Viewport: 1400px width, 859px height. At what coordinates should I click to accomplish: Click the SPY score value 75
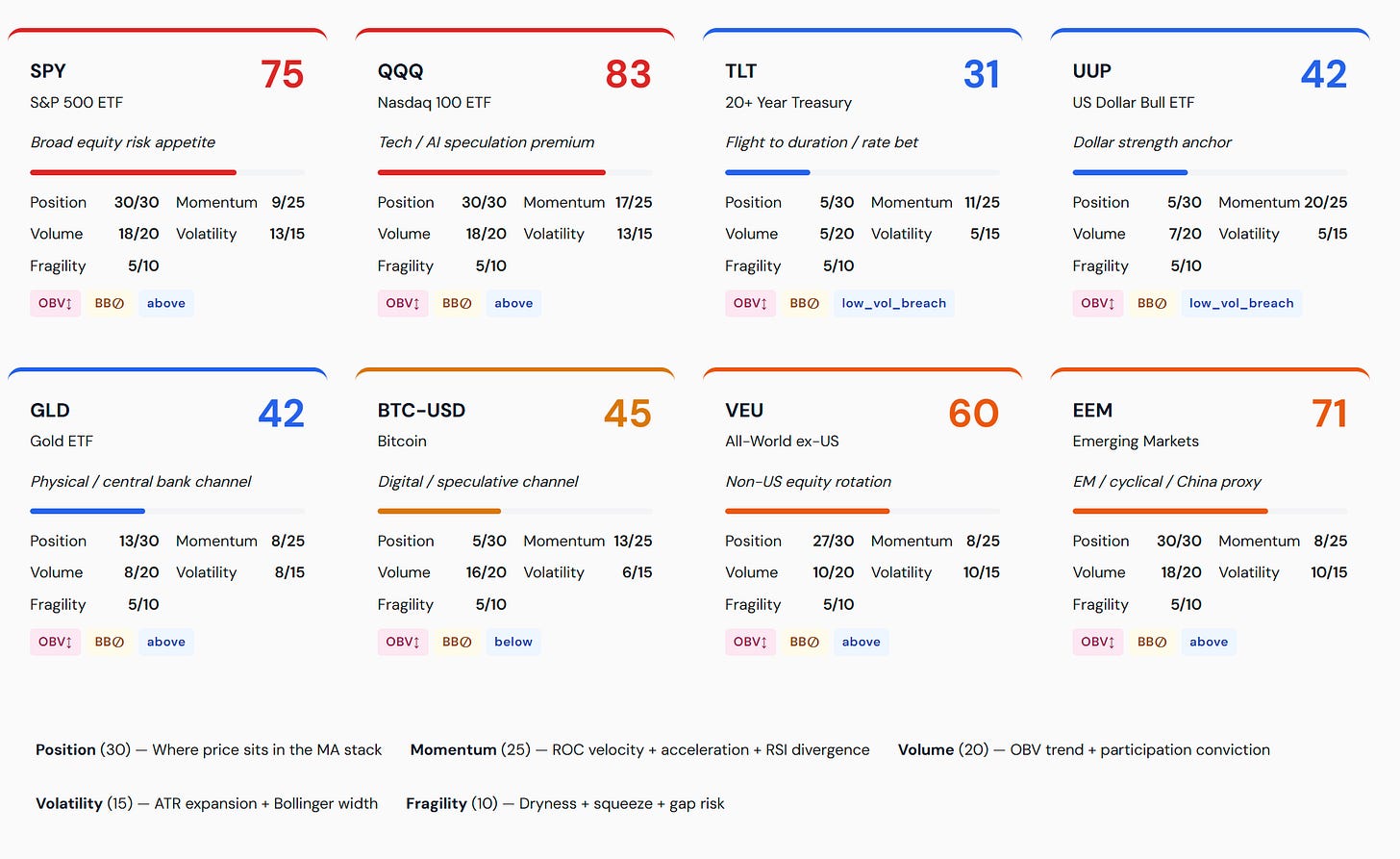(283, 74)
